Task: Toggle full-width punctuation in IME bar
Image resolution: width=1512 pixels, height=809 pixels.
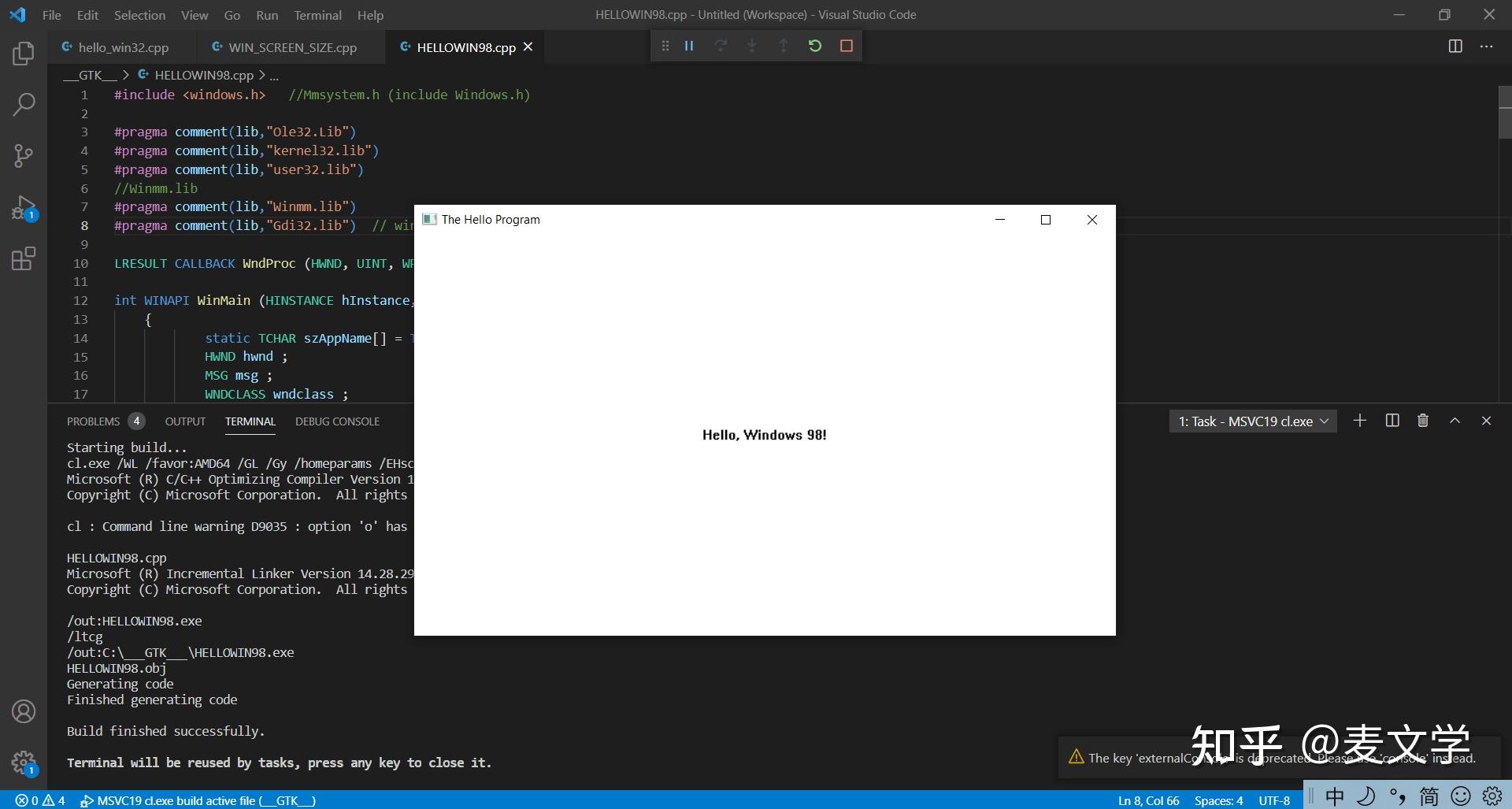Action: pyautogui.click(x=1397, y=796)
